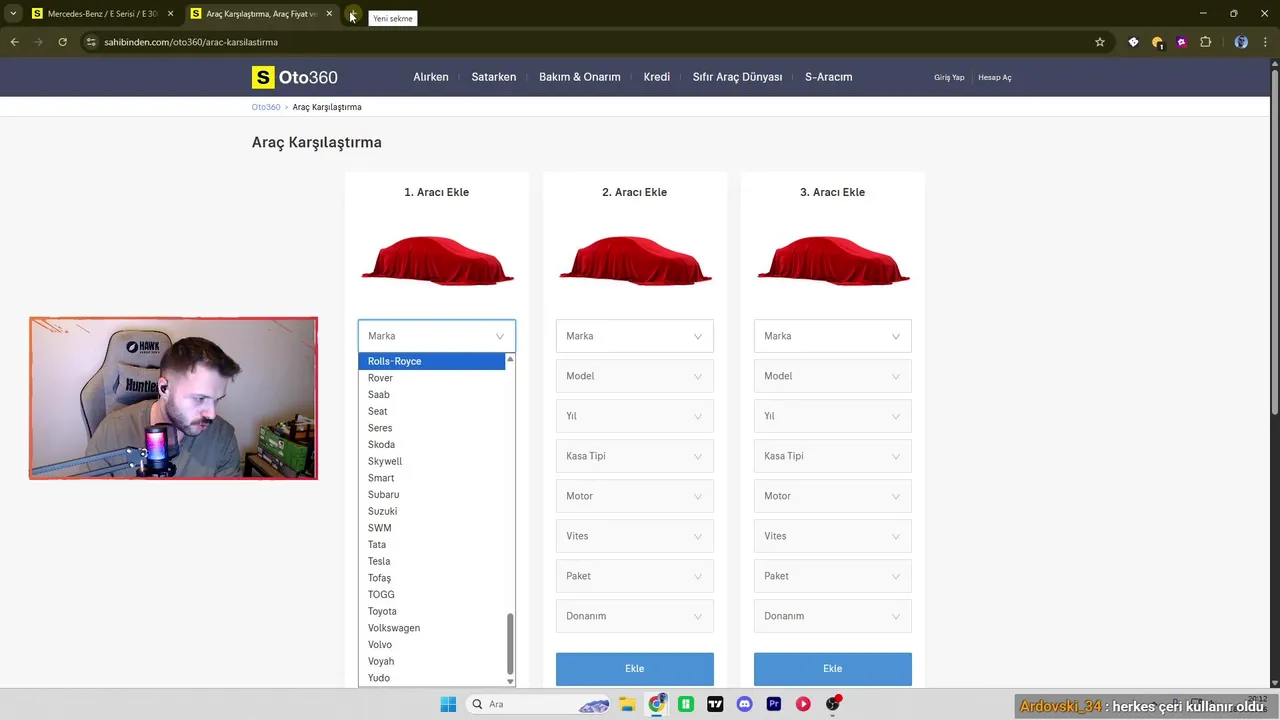
Task: Select Tesla in the brand list
Action: (x=432, y=561)
